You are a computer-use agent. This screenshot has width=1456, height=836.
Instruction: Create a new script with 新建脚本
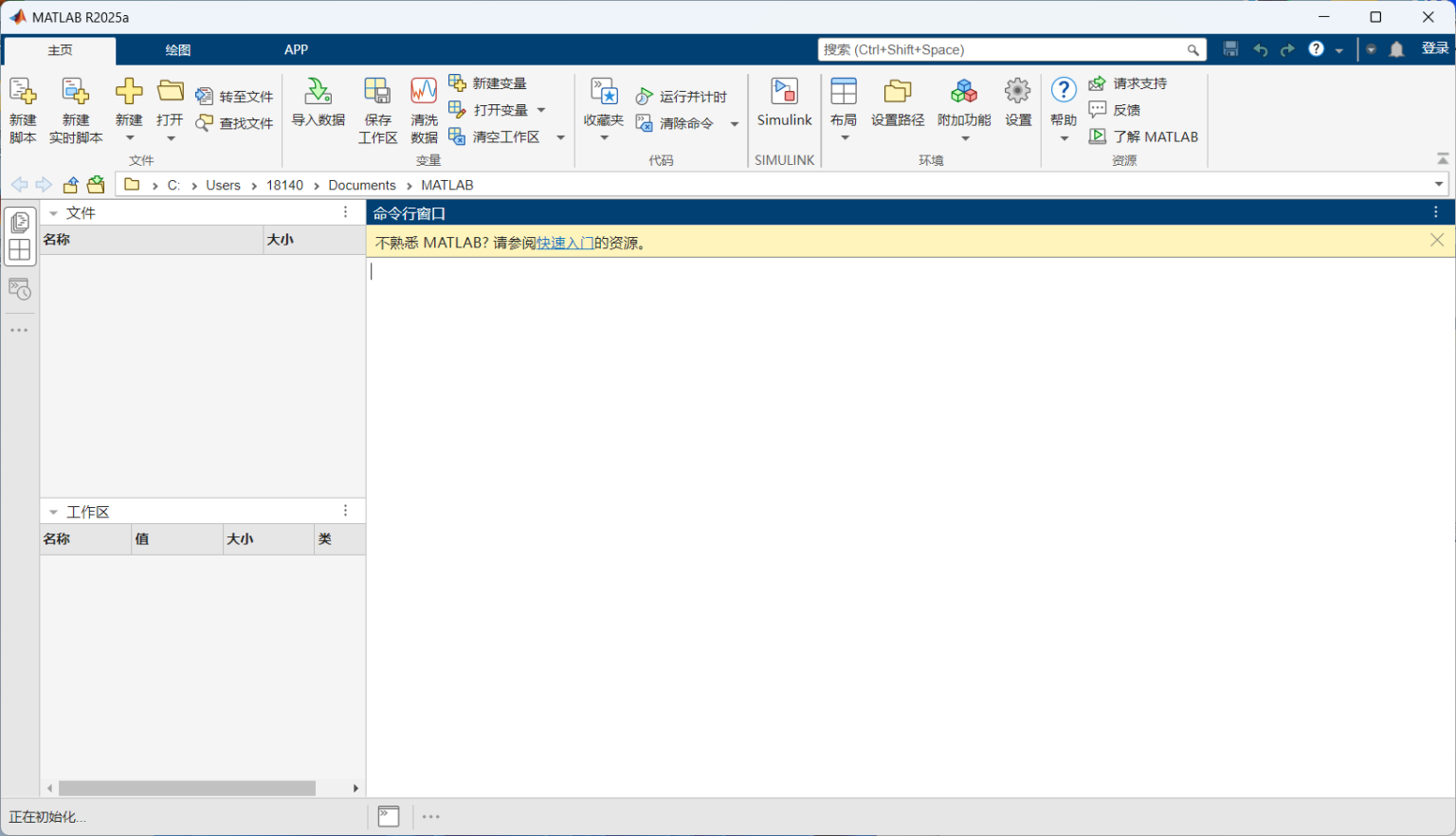[x=21, y=106]
